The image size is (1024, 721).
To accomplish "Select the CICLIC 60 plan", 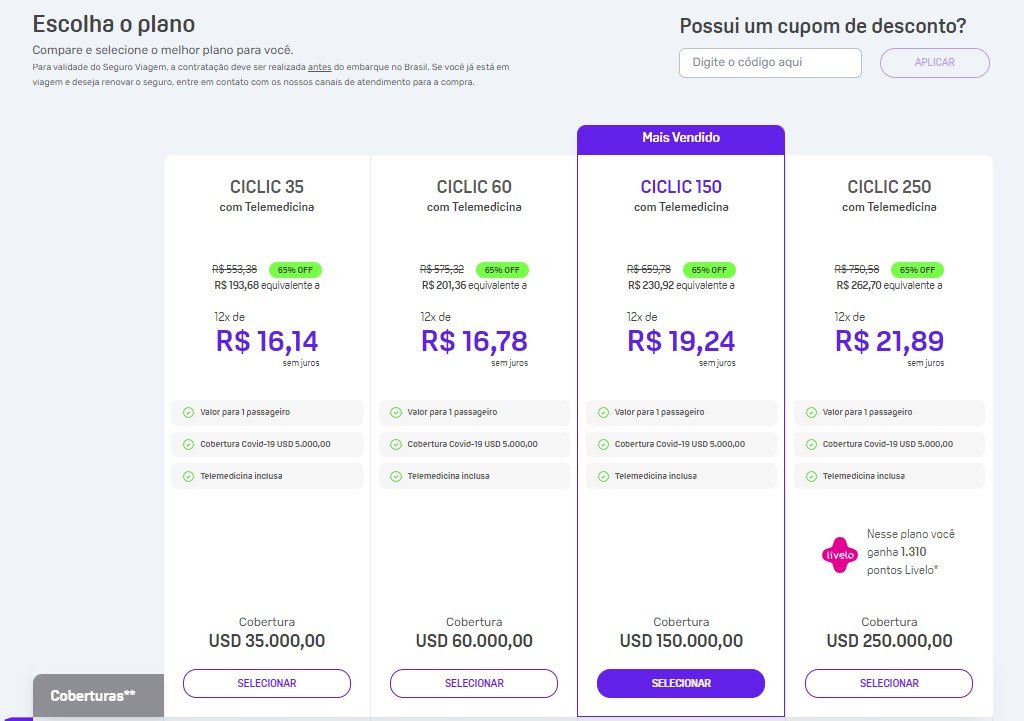I will 474,683.
